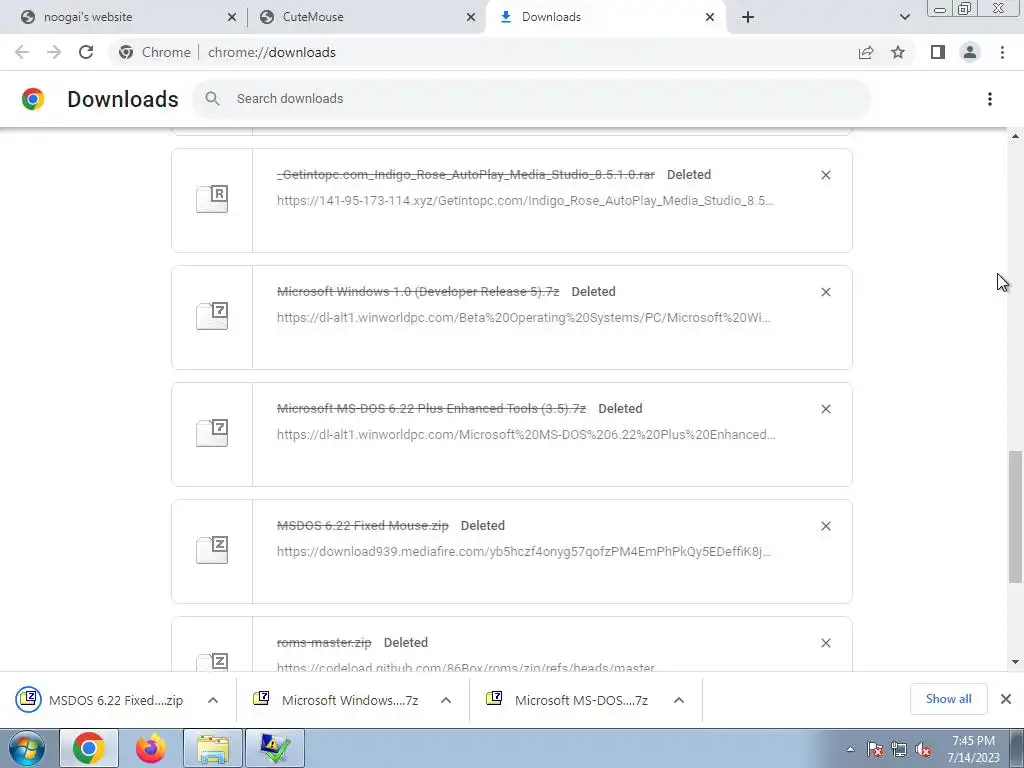1024x768 pixels.
Task: Bookmark this page with star icon
Action: tap(898, 52)
